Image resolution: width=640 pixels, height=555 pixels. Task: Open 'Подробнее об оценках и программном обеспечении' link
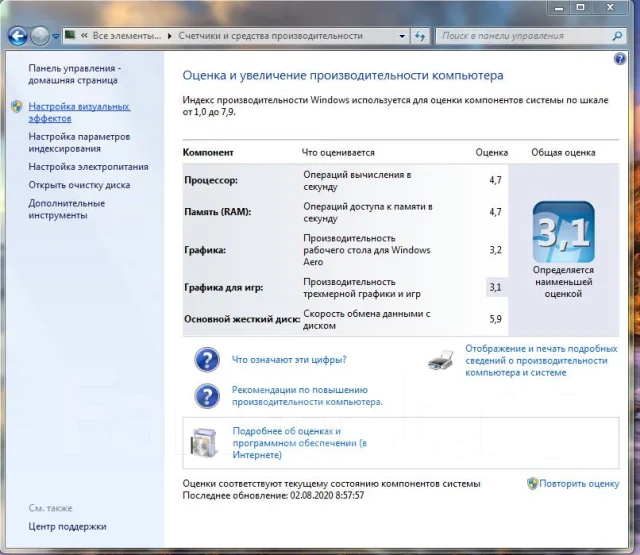[x=300, y=443]
